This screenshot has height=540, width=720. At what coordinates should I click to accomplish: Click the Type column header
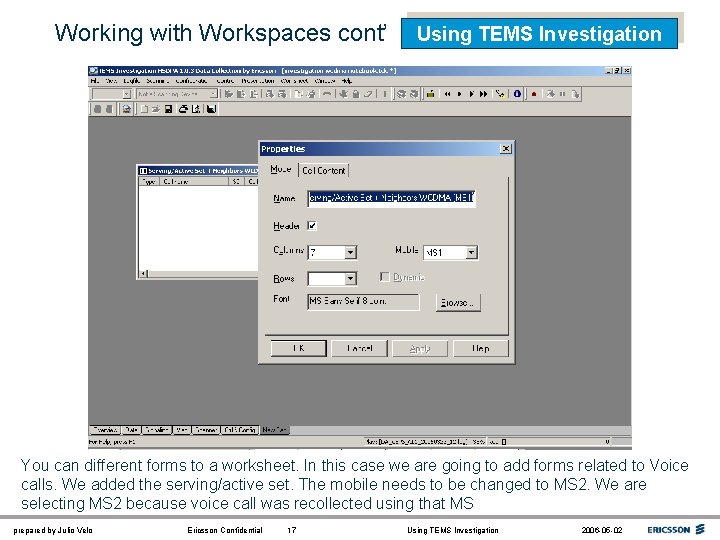point(149,182)
